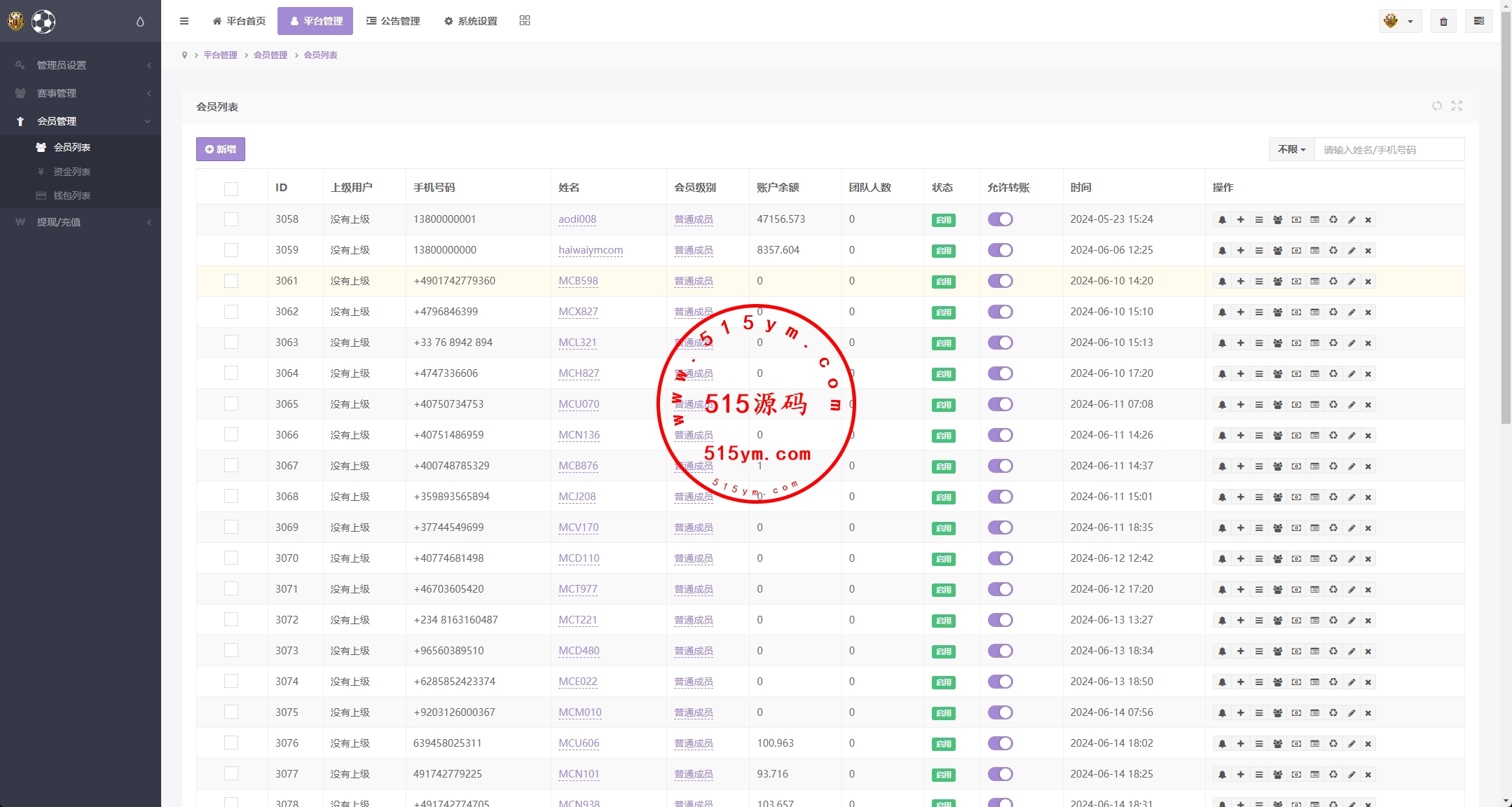Viewport: 1512px width, 807px height.
Task: Click money bill icon in row 3064
Action: point(1296,374)
